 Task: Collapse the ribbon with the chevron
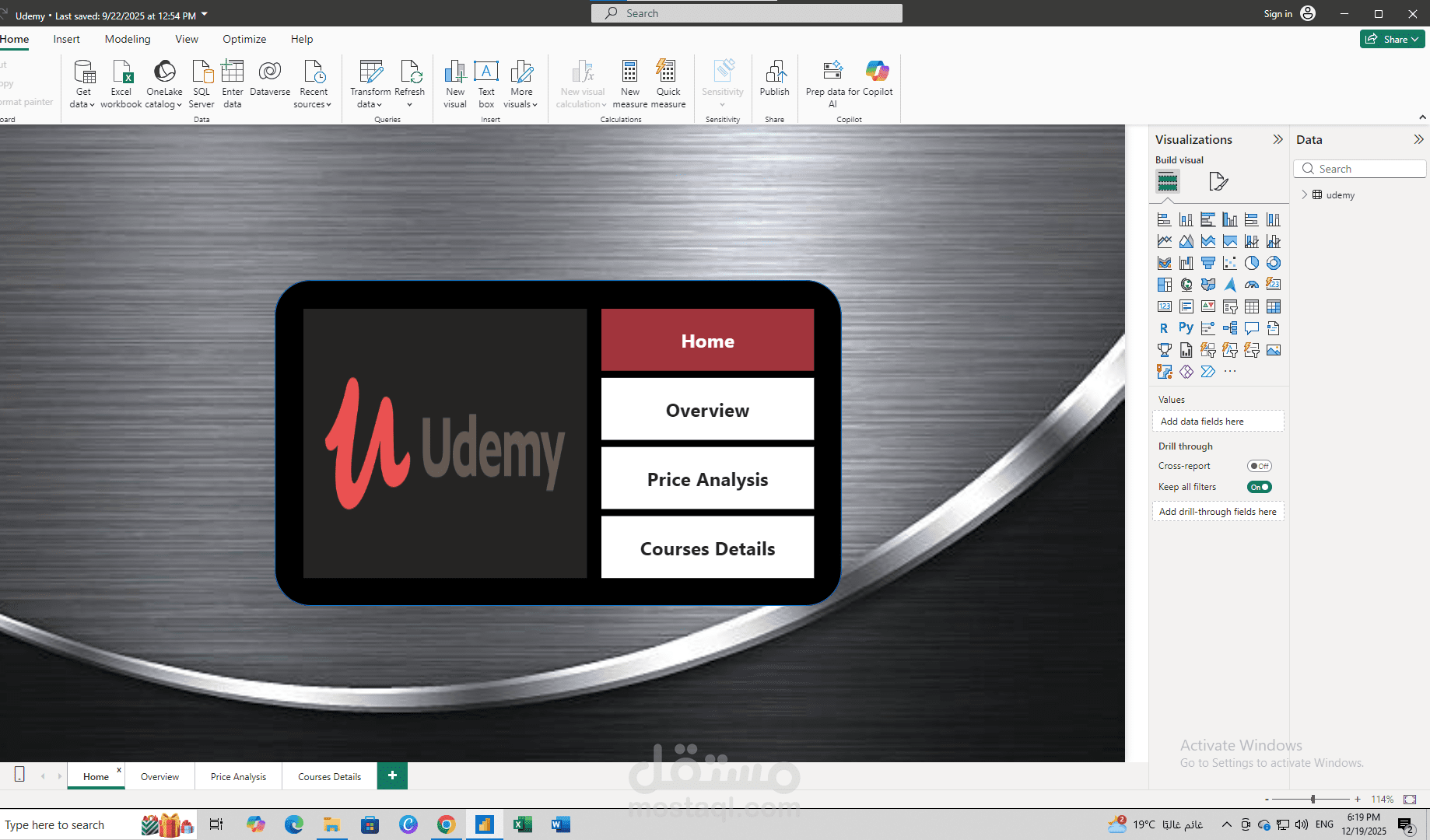pos(1422,117)
